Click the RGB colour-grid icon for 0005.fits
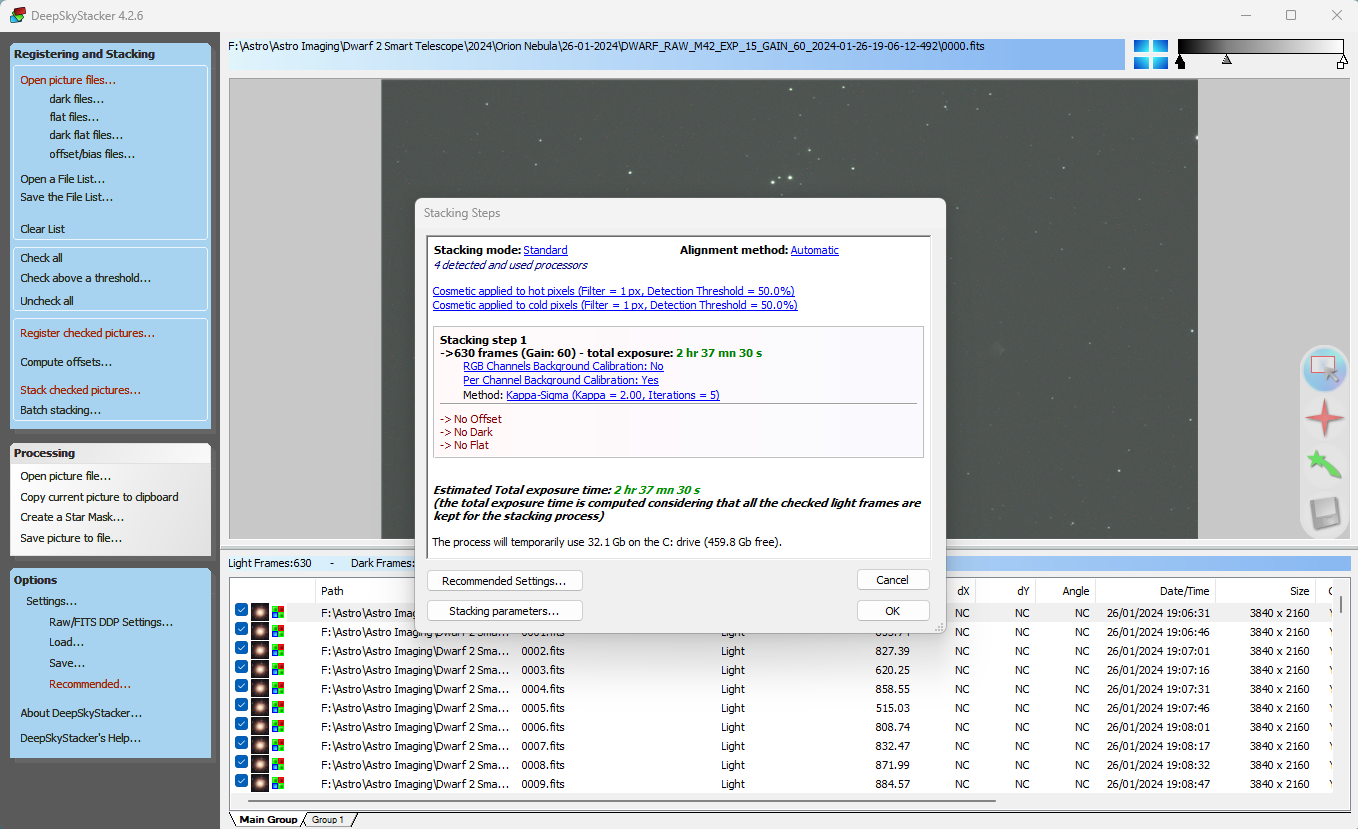This screenshot has width=1358, height=829. (278, 708)
